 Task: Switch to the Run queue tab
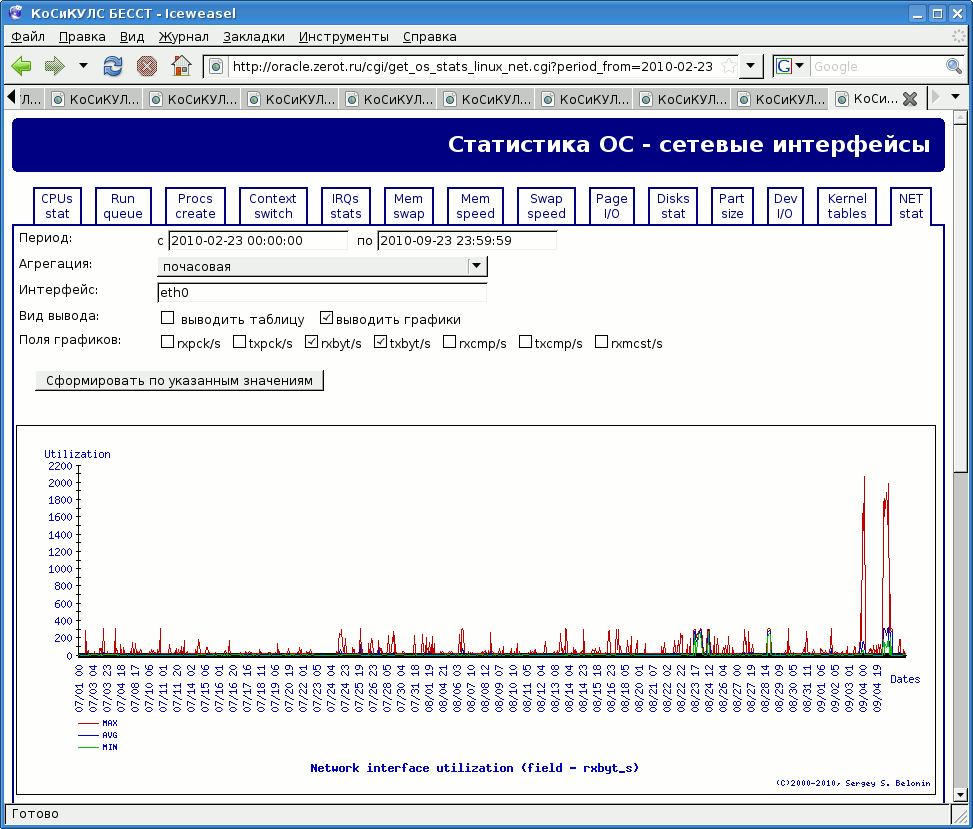123,206
